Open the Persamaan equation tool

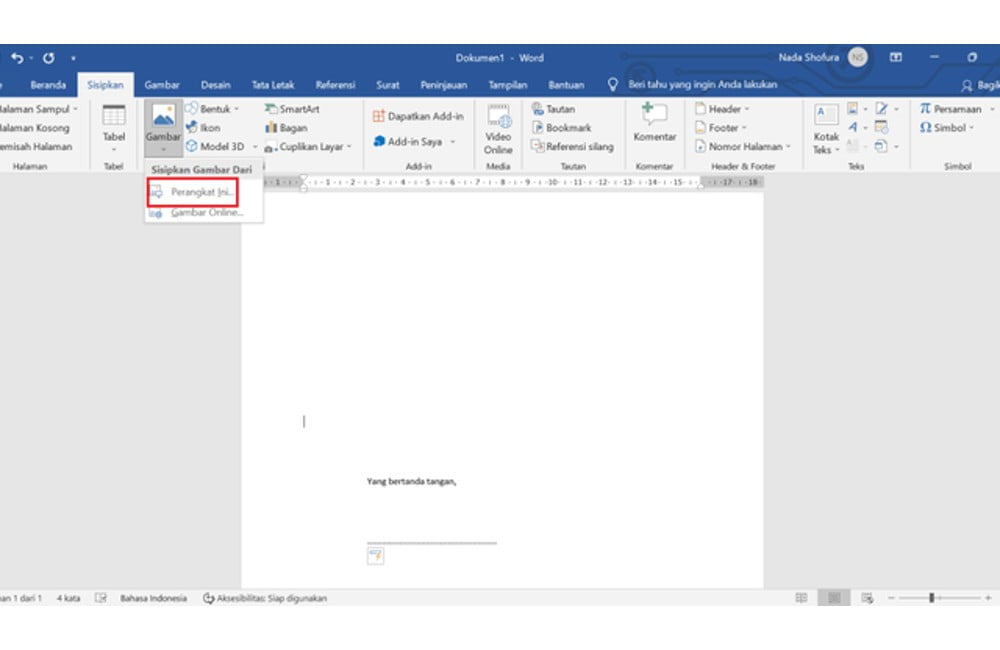(x=950, y=108)
